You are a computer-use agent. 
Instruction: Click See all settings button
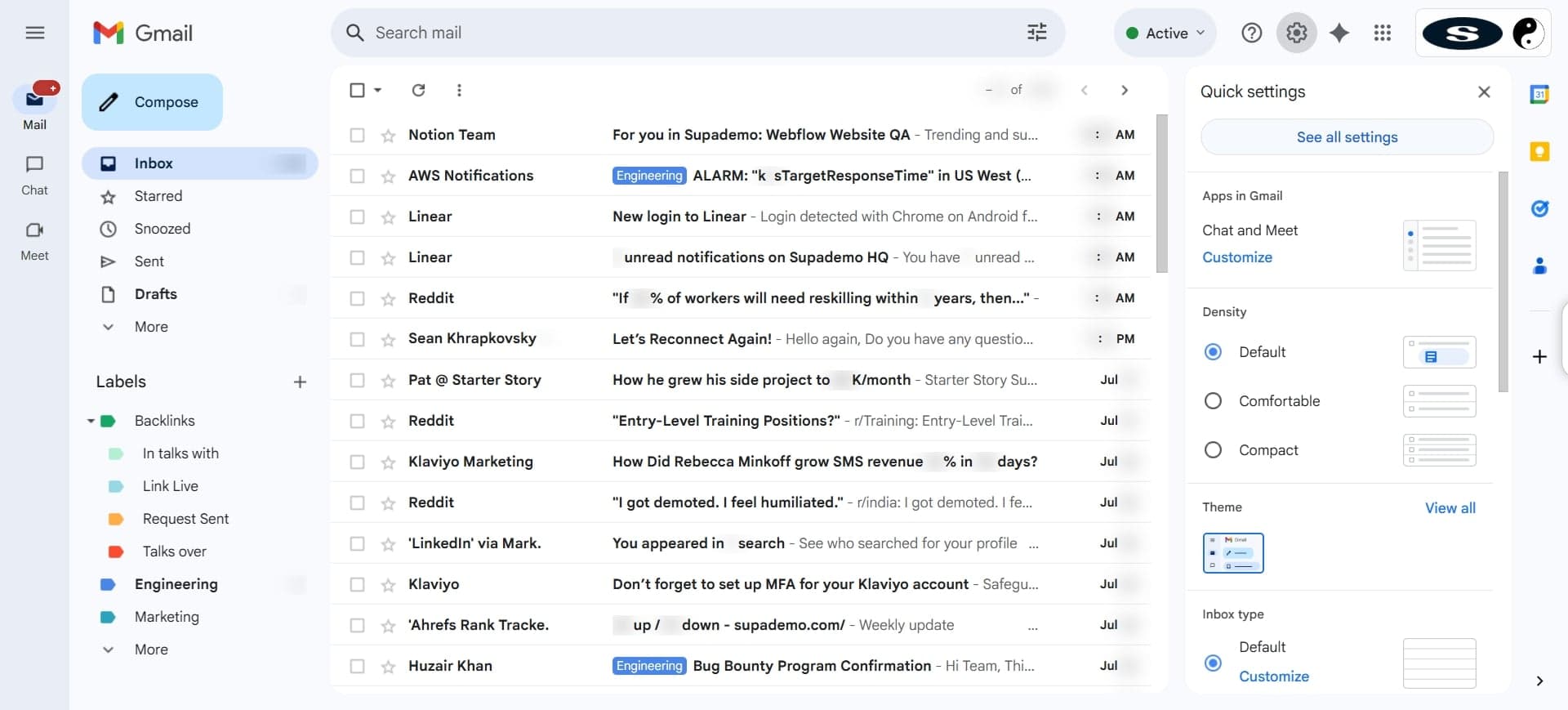tap(1347, 137)
